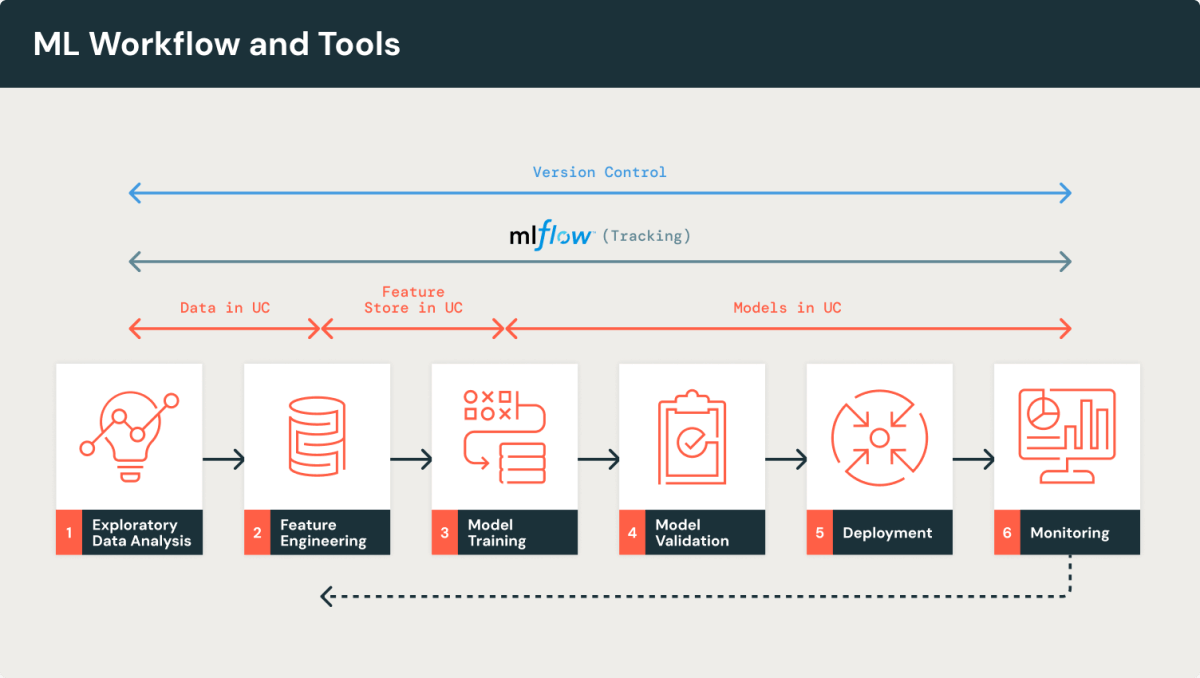Toggle the numbered badge 4 on Model Validation
The width and height of the screenshot is (1200, 678).
[x=632, y=532]
